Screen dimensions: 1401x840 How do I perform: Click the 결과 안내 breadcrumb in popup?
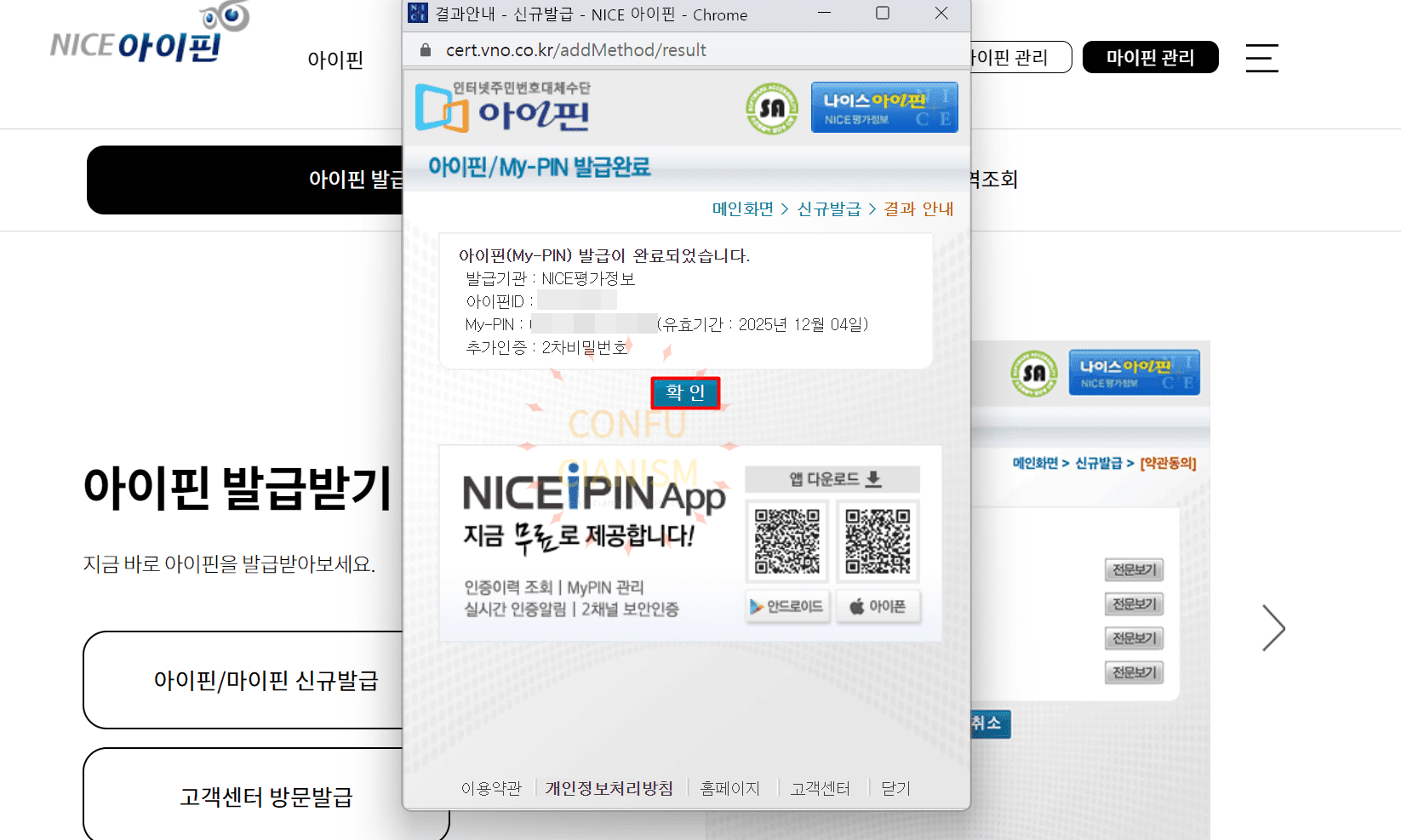click(918, 209)
